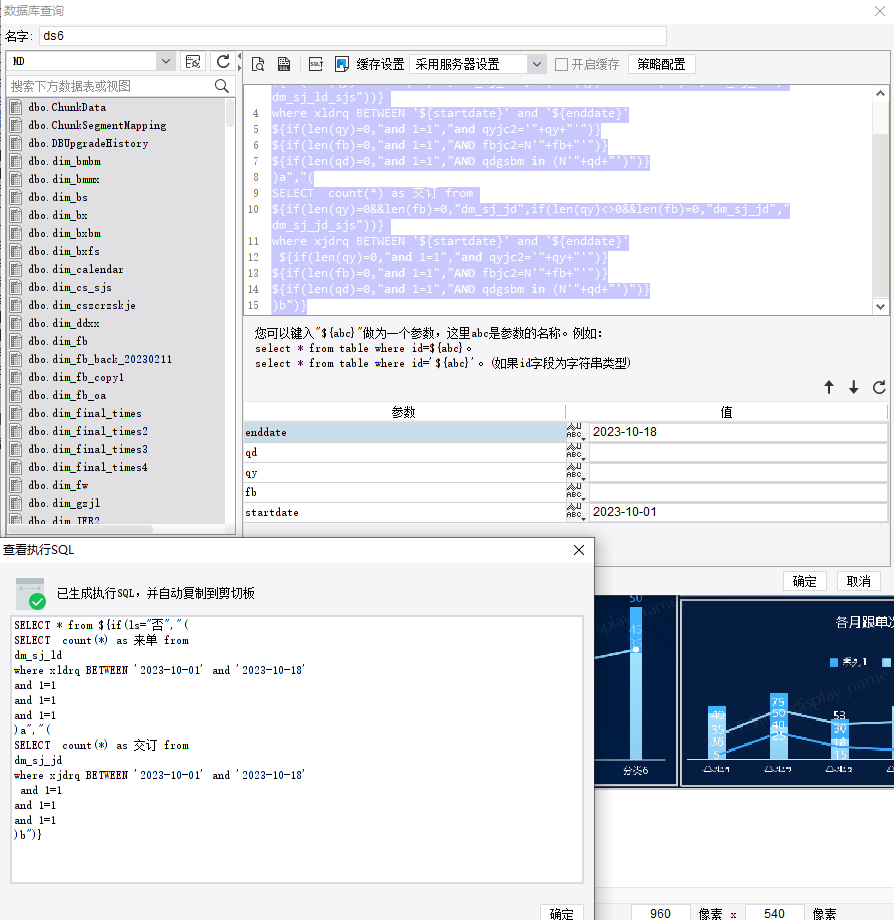Refresh the parameter list
Image resolution: width=894 pixels, height=920 pixels.
[879, 387]
